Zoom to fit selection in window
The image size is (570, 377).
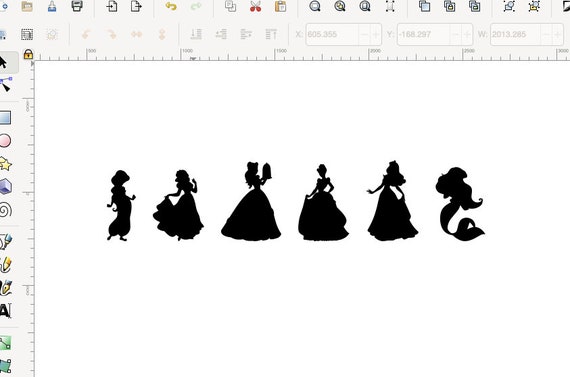(x=315, y=6)
